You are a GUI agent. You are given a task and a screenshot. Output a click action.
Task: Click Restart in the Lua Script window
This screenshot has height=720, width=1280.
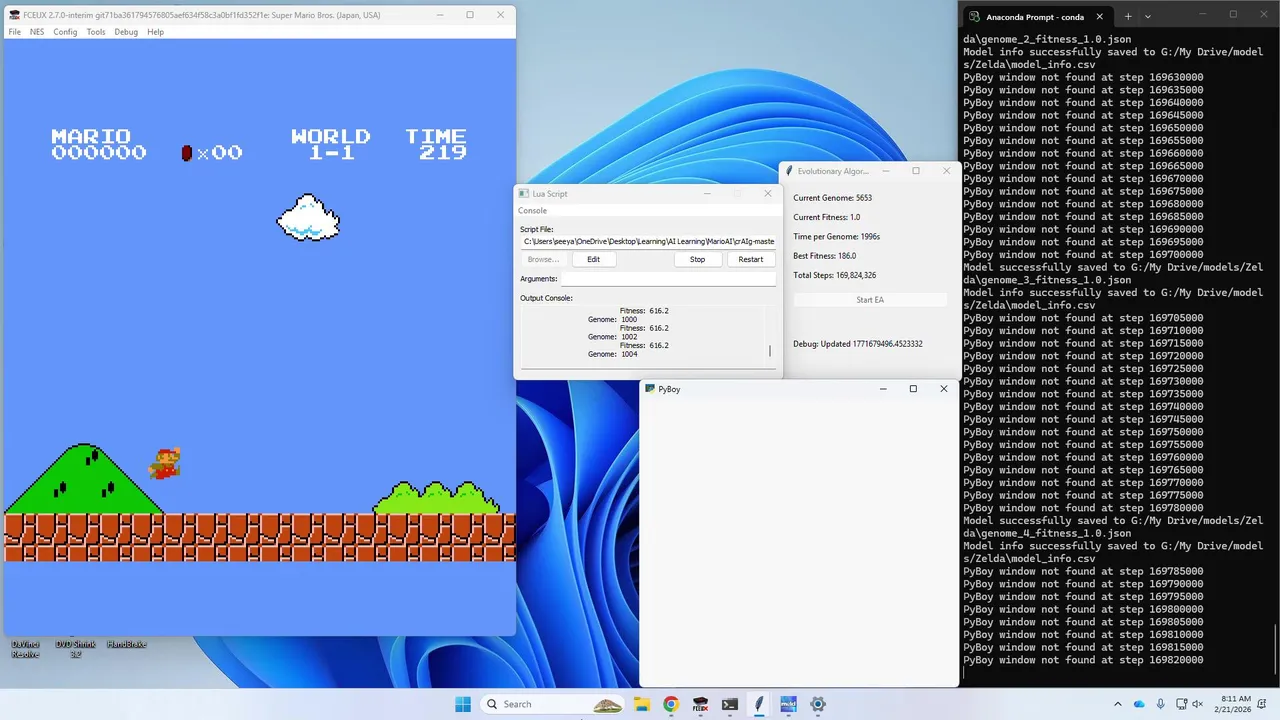751,259
